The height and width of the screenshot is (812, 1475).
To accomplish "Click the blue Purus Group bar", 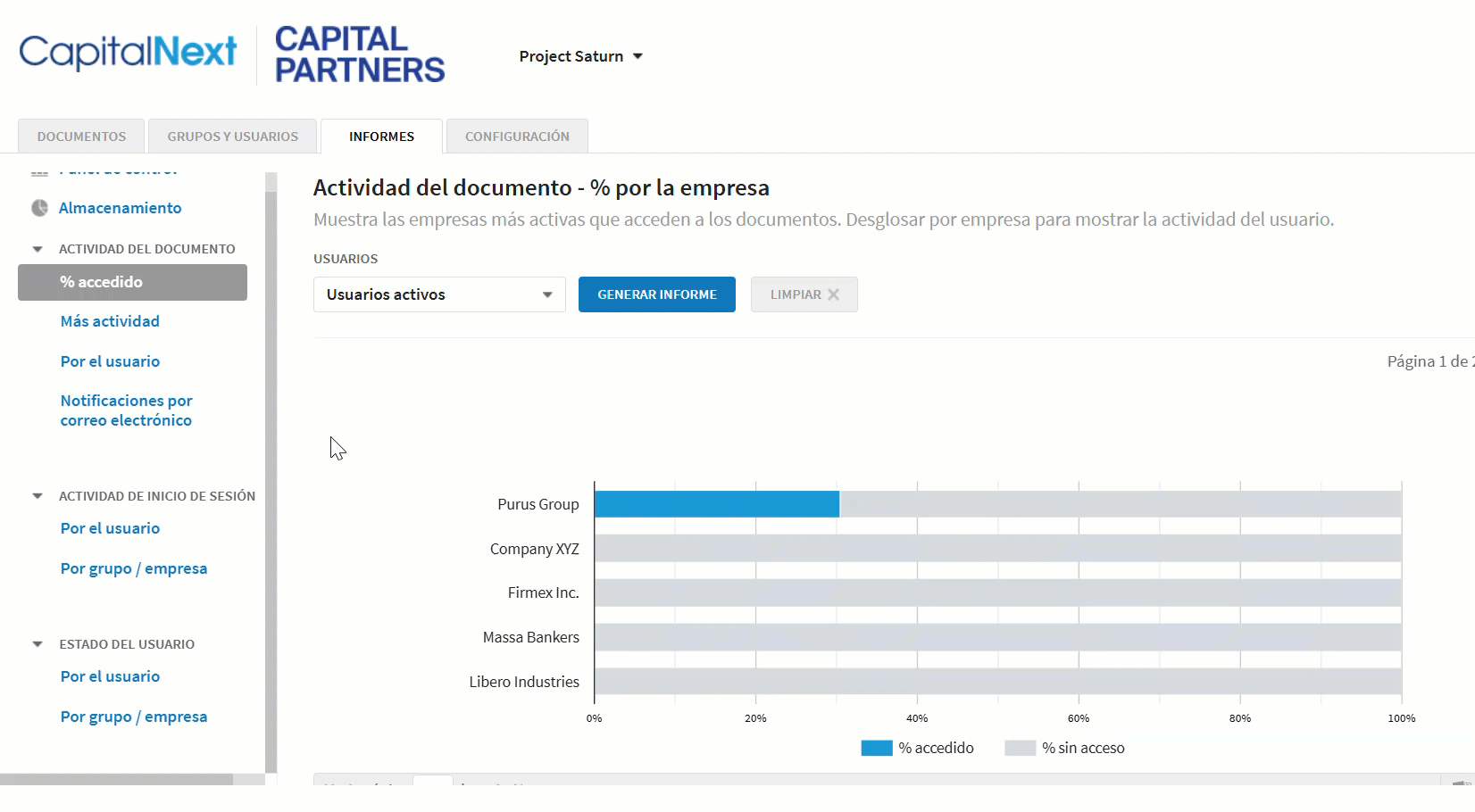I will (717, 504).
